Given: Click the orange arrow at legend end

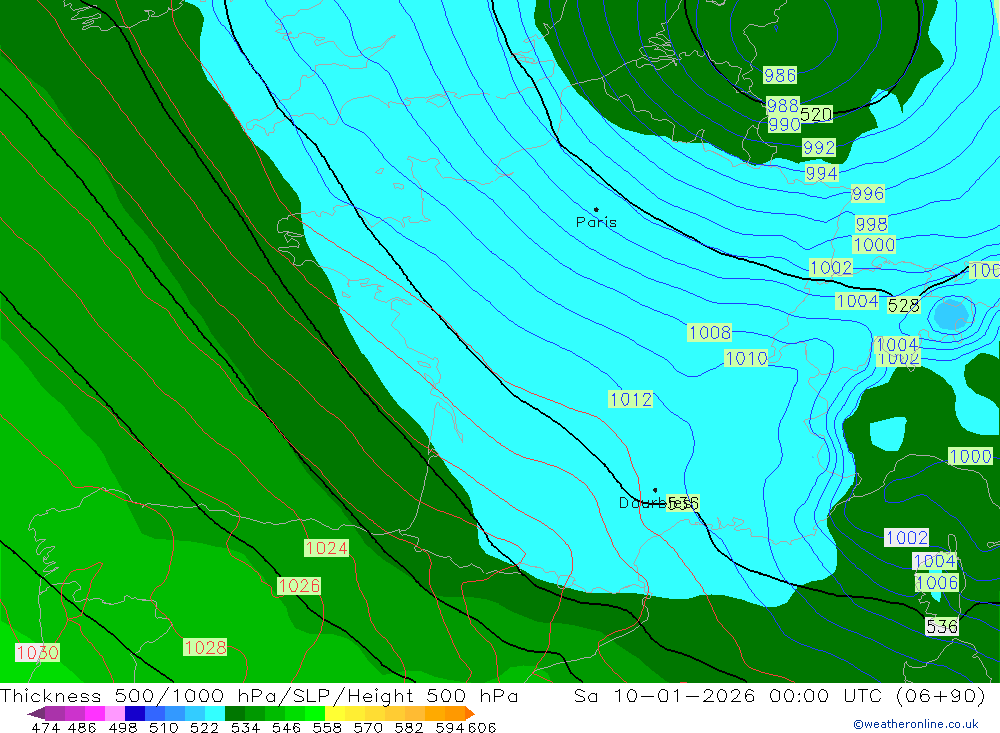Looking at the screenshot, I should click(470, 713).
